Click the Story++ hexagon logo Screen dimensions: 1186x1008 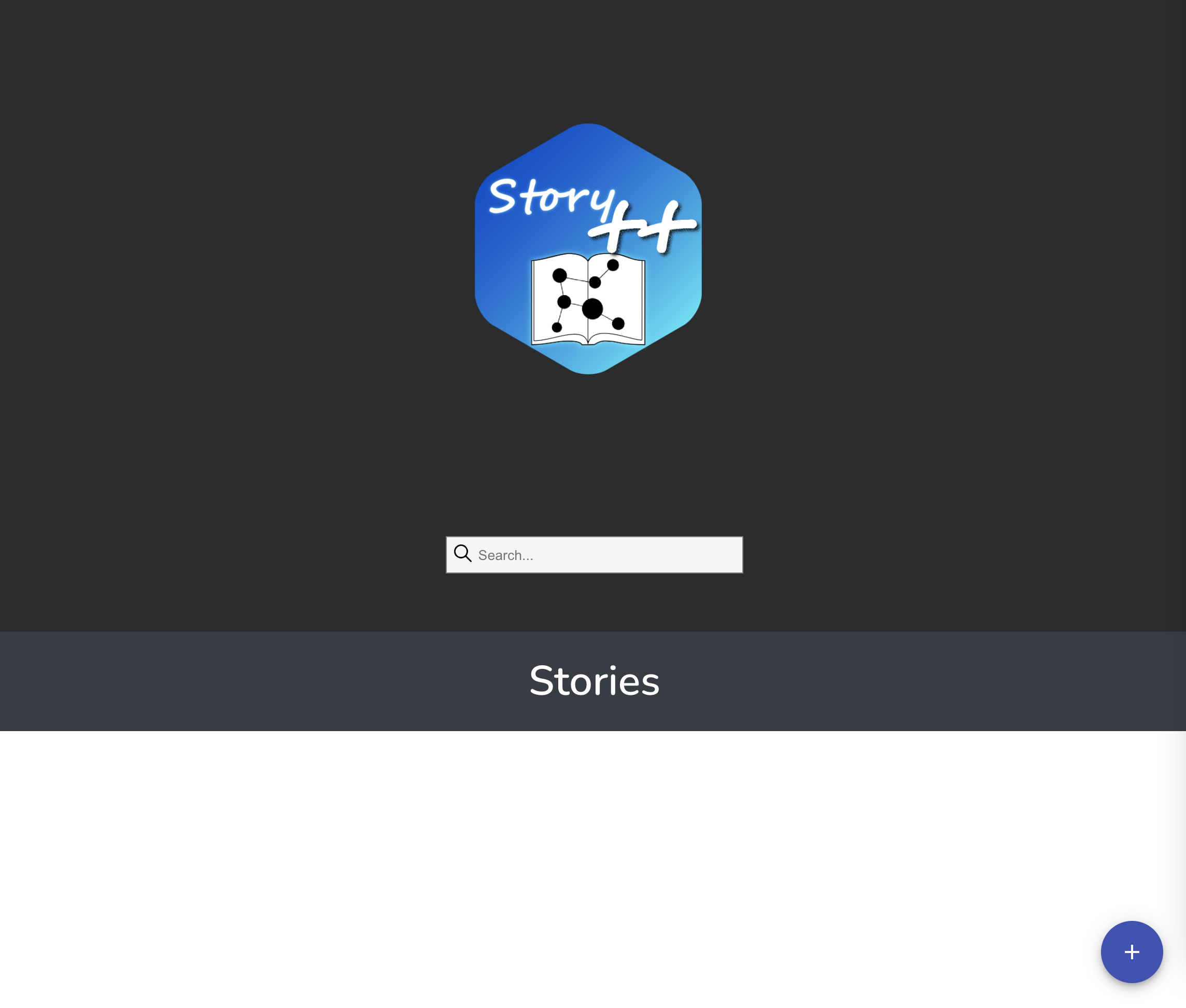[x=588, y=248]
